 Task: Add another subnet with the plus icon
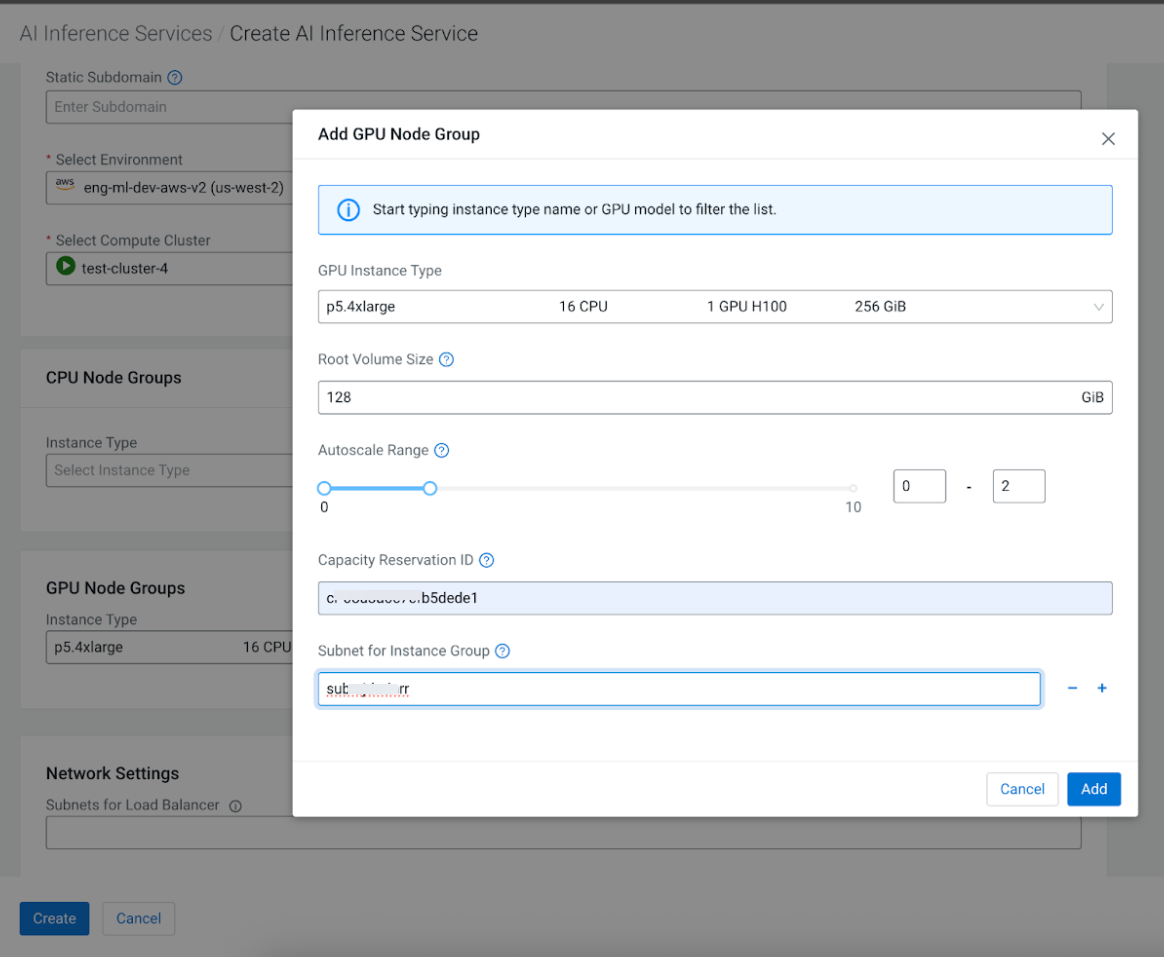tap(1102, 688)
